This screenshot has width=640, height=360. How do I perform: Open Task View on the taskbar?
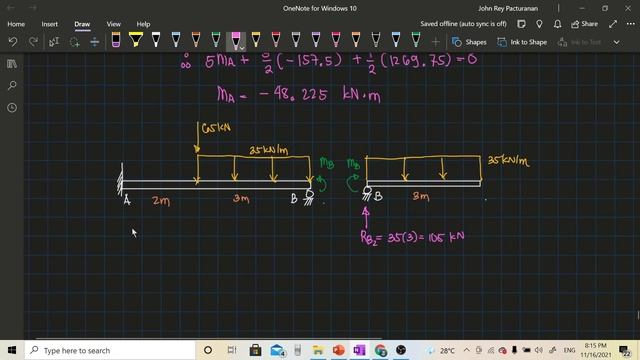[231, 350]
